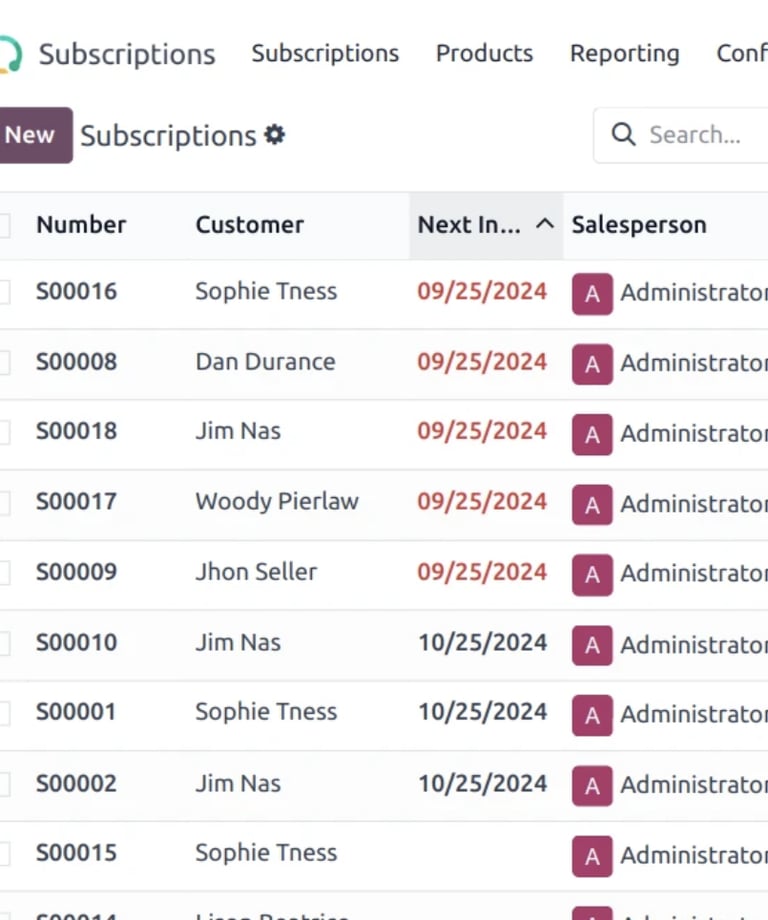The width and height of the screenshot is (768, 920).
Task: Click the Administrator avatar on row S00015
Action: pos(592,856)
